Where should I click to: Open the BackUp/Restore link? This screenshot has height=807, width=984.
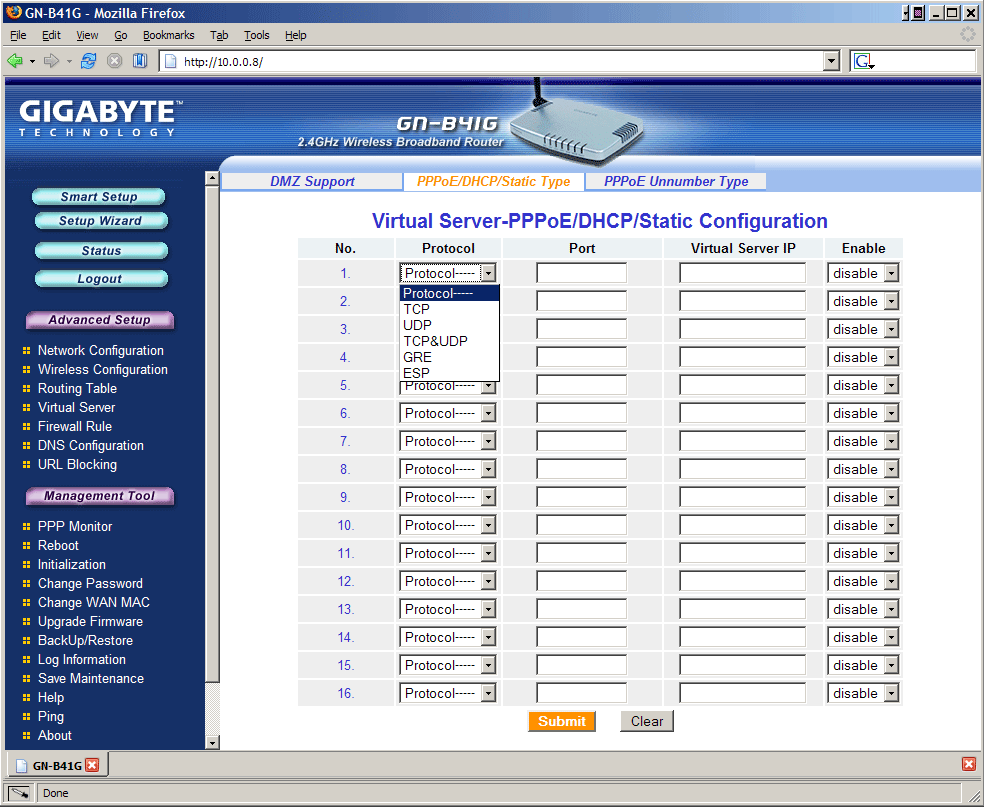coord(85,640)
